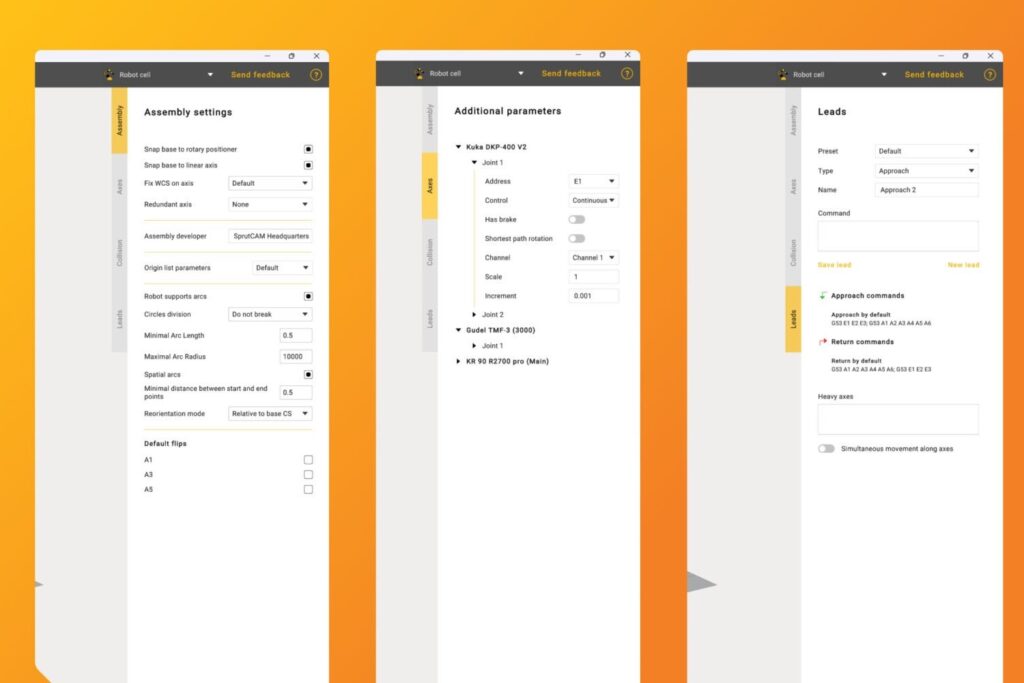Toggle Snap base to rotary positioner checkbox

[308, 149]
